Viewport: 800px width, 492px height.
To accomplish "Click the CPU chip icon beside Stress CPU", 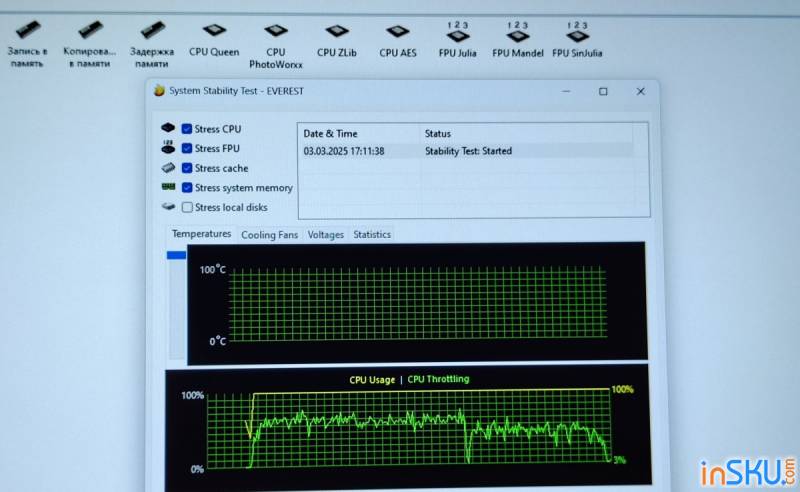I will click(x=168, y=127).
